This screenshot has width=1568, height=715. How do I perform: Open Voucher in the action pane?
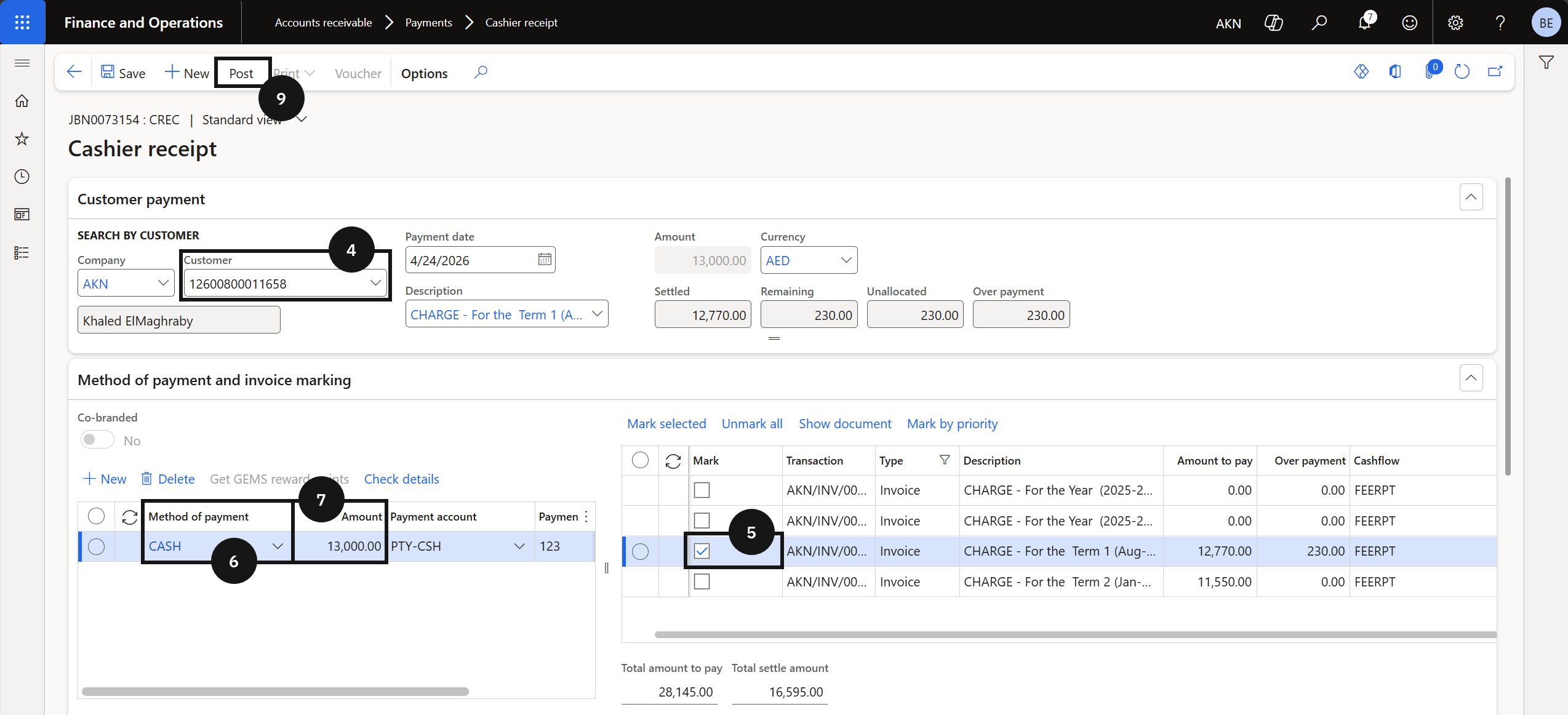point(358,73)
